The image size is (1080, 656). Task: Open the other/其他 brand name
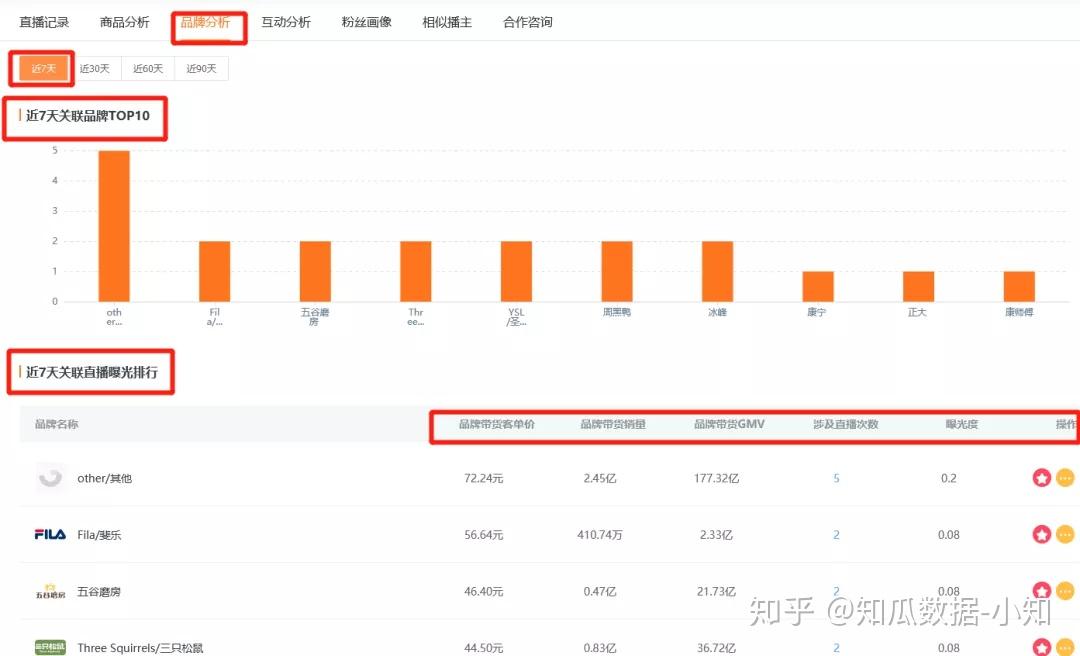(104, 478)
